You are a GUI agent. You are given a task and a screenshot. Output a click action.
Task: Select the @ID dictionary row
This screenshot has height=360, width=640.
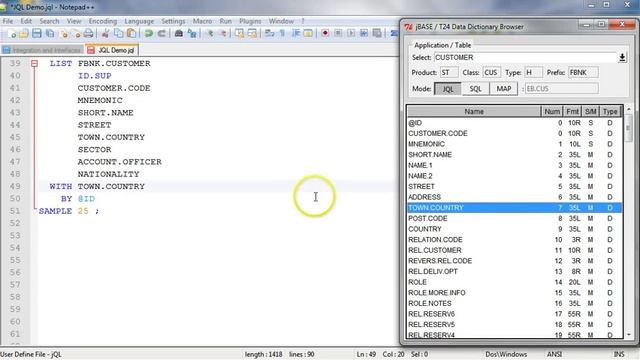click(515, 123)
